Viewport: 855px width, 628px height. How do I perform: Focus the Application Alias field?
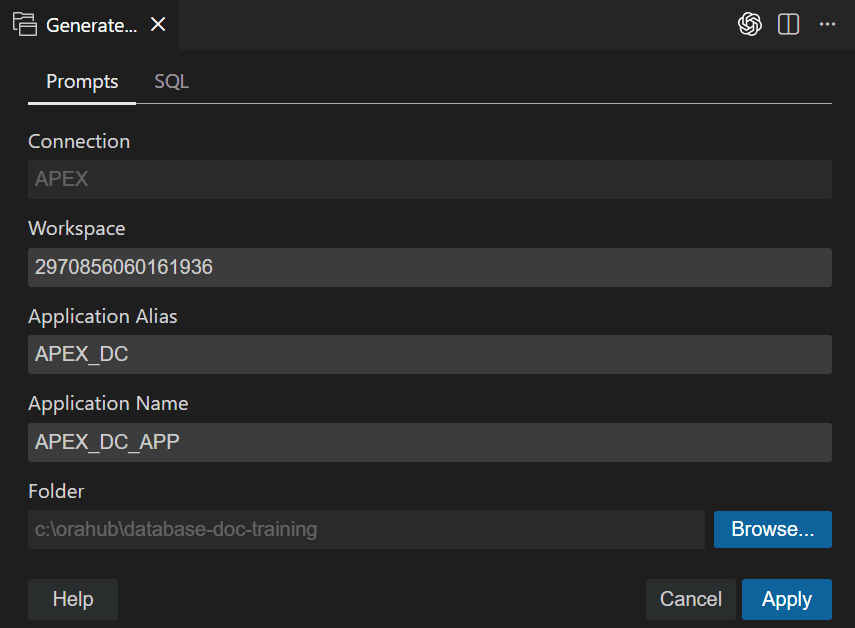[430, 354]
